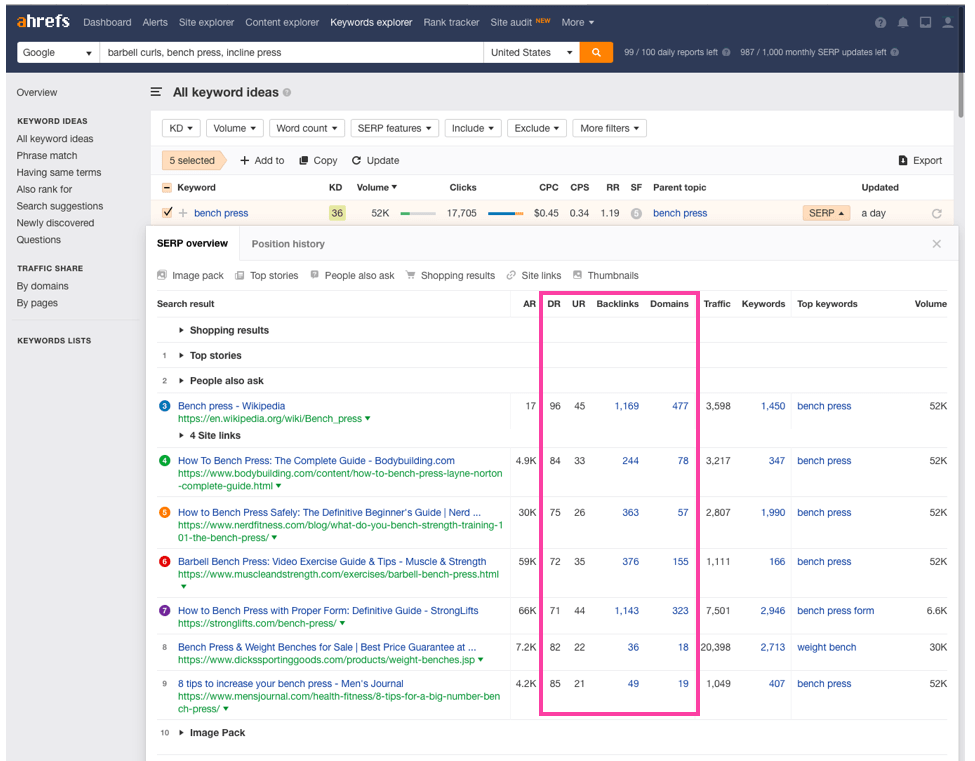Click the People also ask feature icon

click(x=315, y=275)
